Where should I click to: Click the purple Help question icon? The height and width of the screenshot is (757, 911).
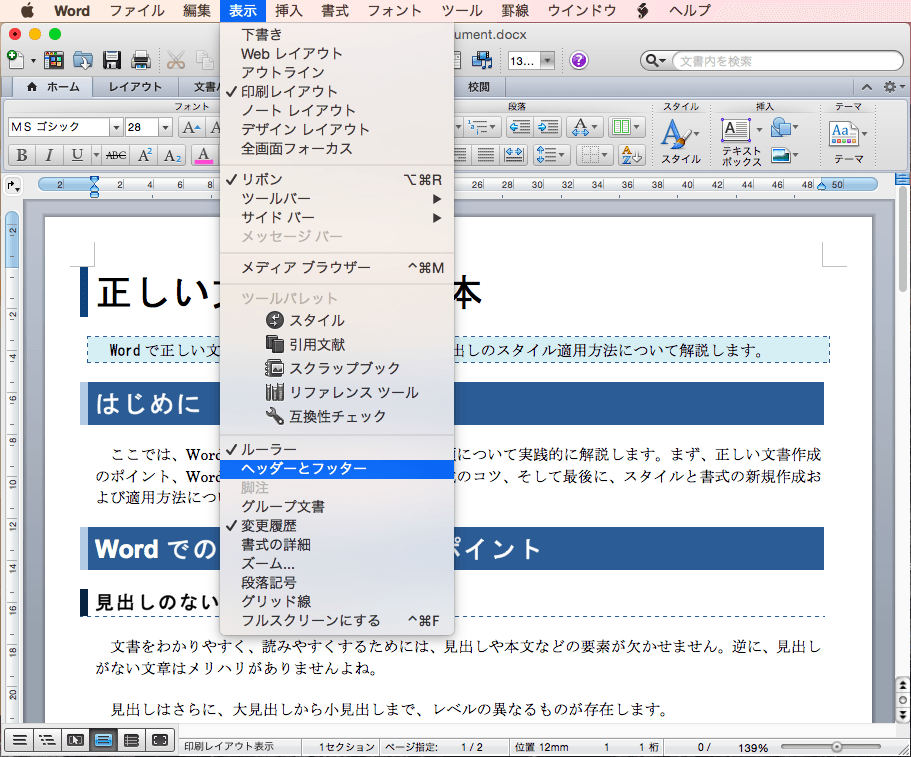pyautogui.click(x=579, y=60)
